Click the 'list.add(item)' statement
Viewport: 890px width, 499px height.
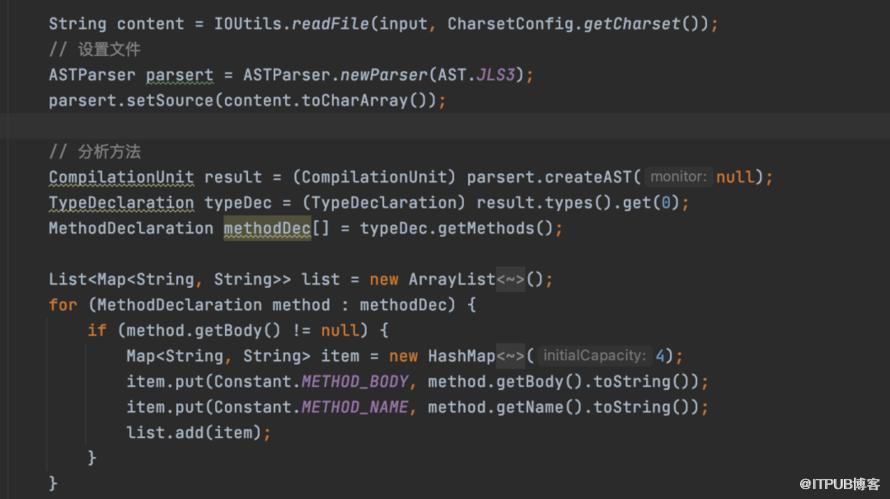[x=199, y=433]
